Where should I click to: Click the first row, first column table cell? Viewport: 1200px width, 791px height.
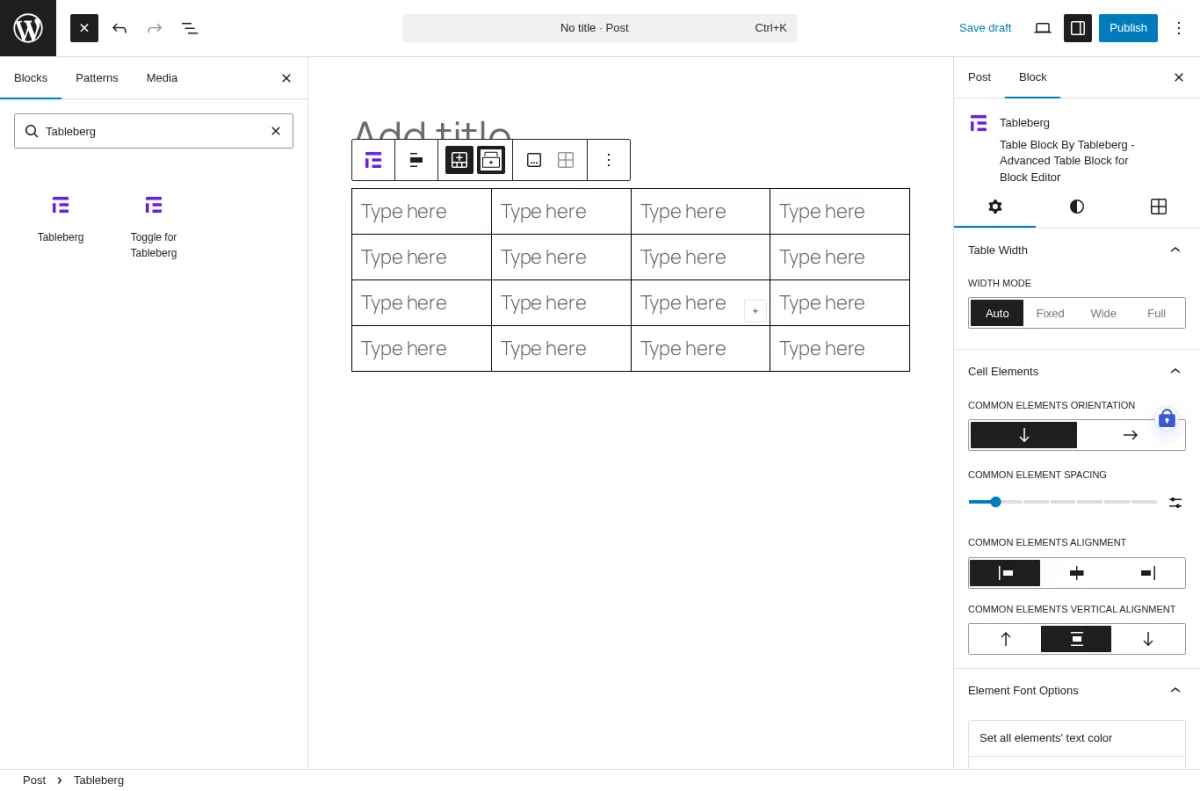pos(421,211)
